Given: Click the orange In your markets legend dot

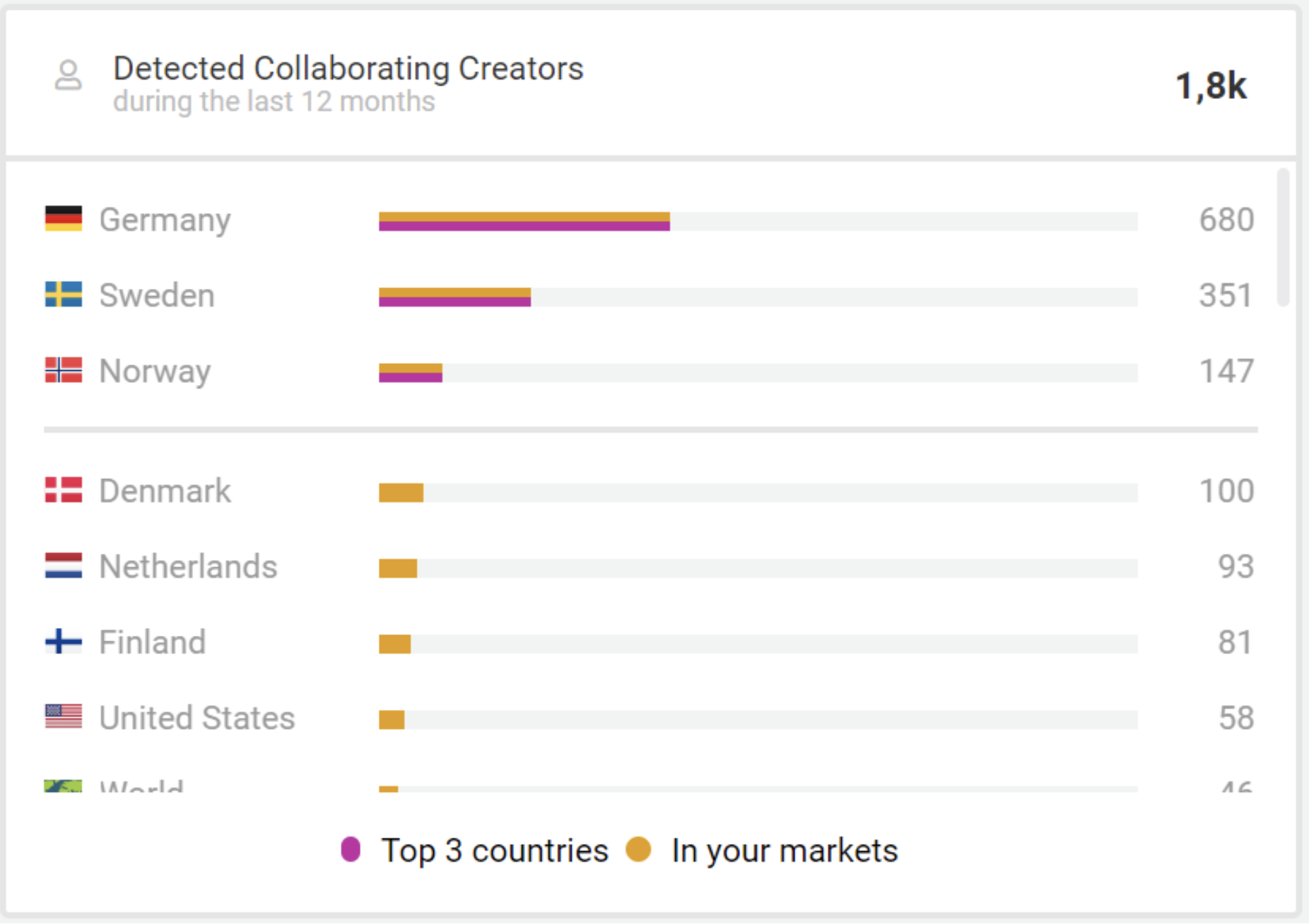Looking at the screenshot, I should tap(638, 849).
